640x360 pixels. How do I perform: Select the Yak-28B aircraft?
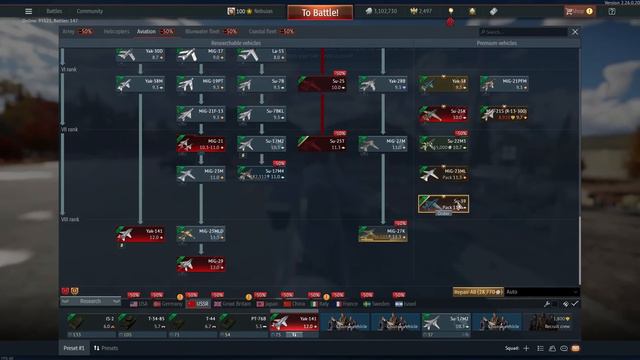pyautogui.click(x=383, y=84)
